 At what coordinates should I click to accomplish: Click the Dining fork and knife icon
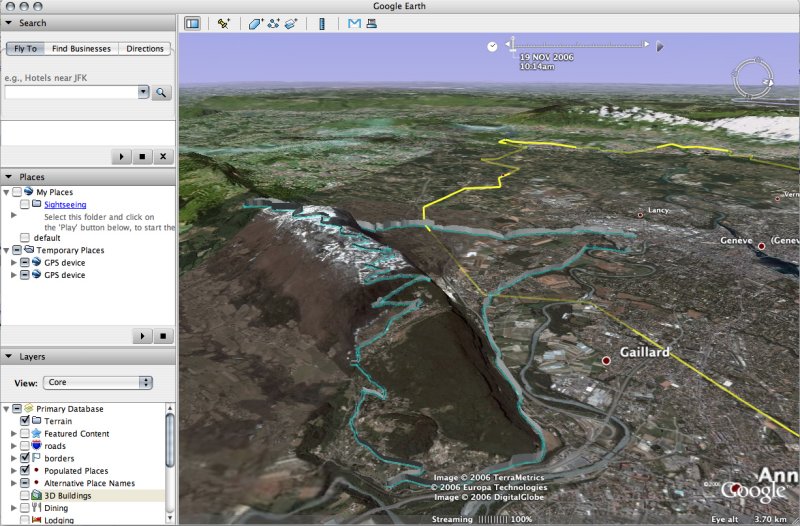point(36,507)
